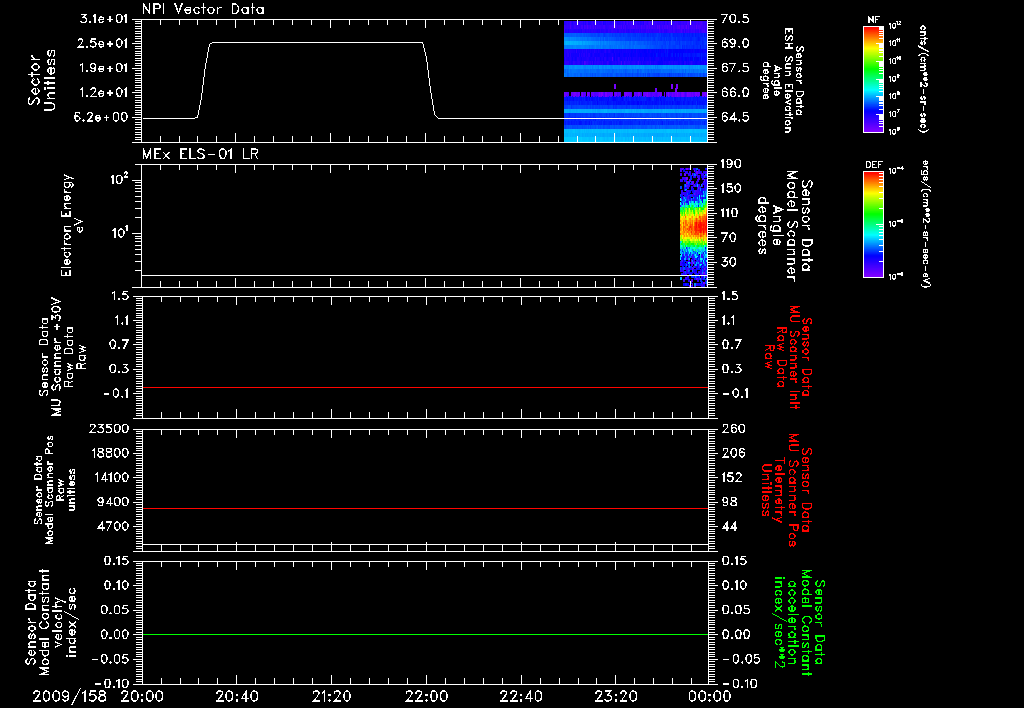Viewport: 1024px width, 708px height.
Task: Click the '70.5' sun elevation axis value
Action: coord(735,19)
